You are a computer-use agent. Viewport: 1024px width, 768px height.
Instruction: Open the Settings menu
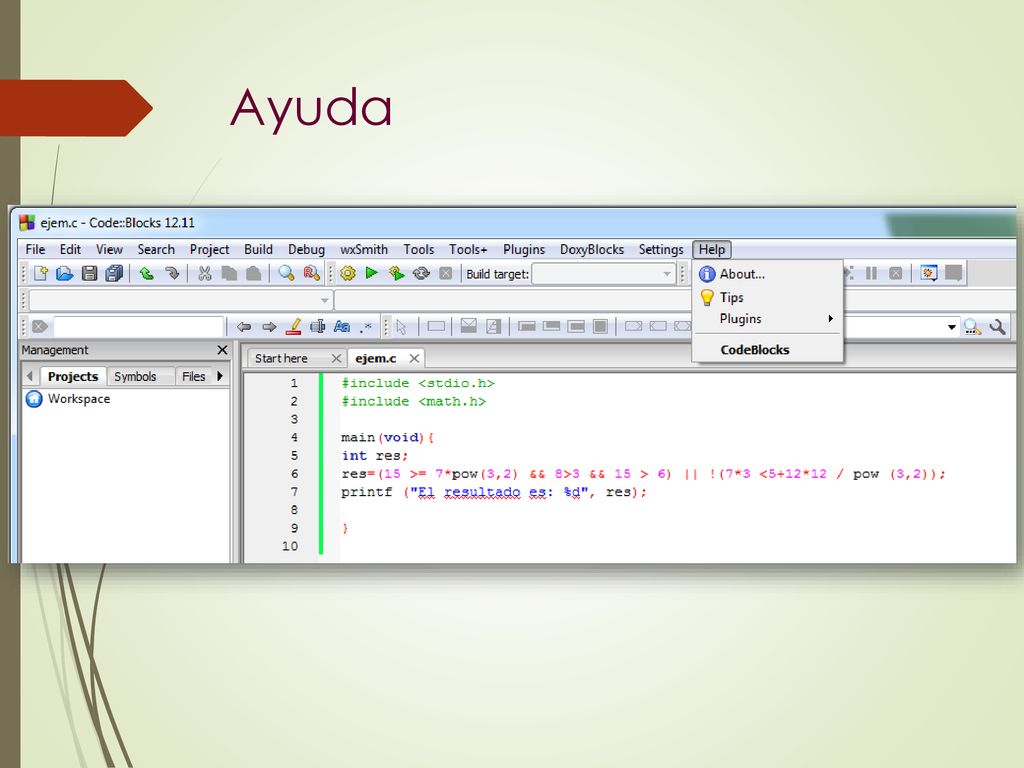[661, 249]
